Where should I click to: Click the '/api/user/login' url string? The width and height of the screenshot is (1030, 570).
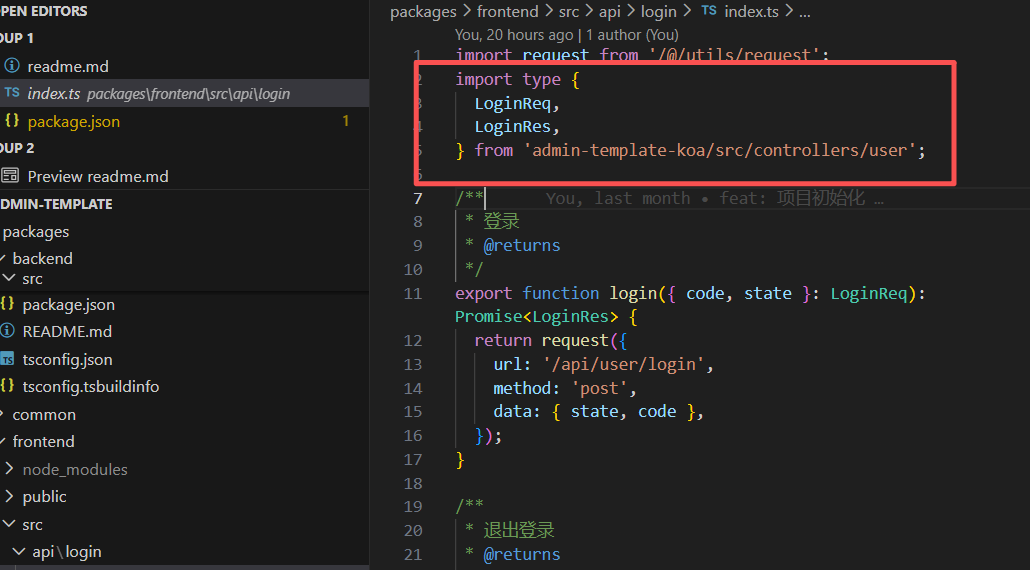click(623, 364)
